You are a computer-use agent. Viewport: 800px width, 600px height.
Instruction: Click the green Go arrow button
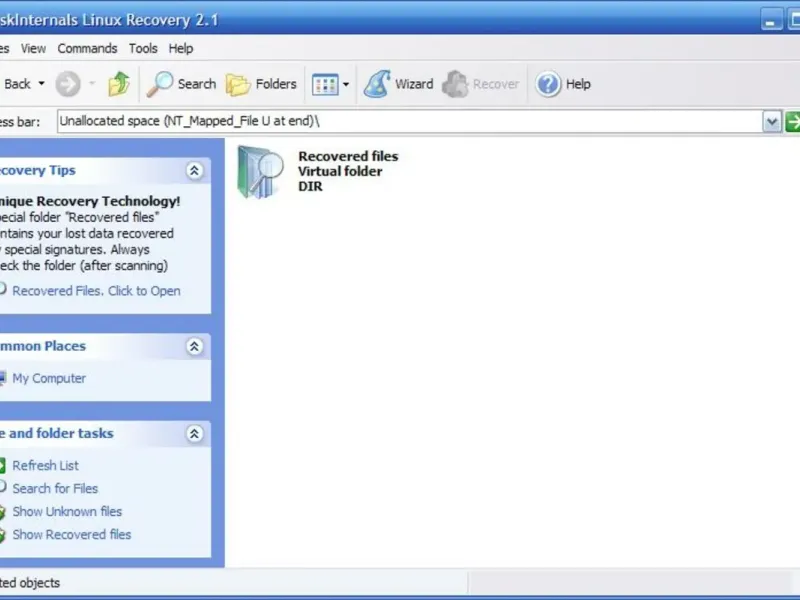coord(792,122)
